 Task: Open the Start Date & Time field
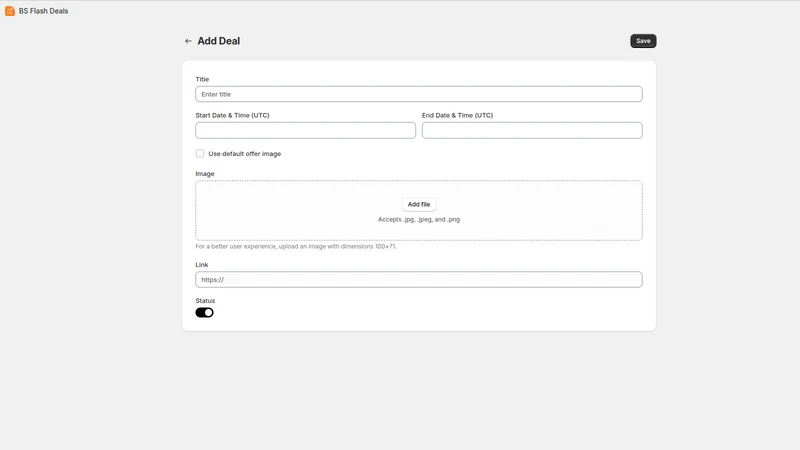[305, 130]
